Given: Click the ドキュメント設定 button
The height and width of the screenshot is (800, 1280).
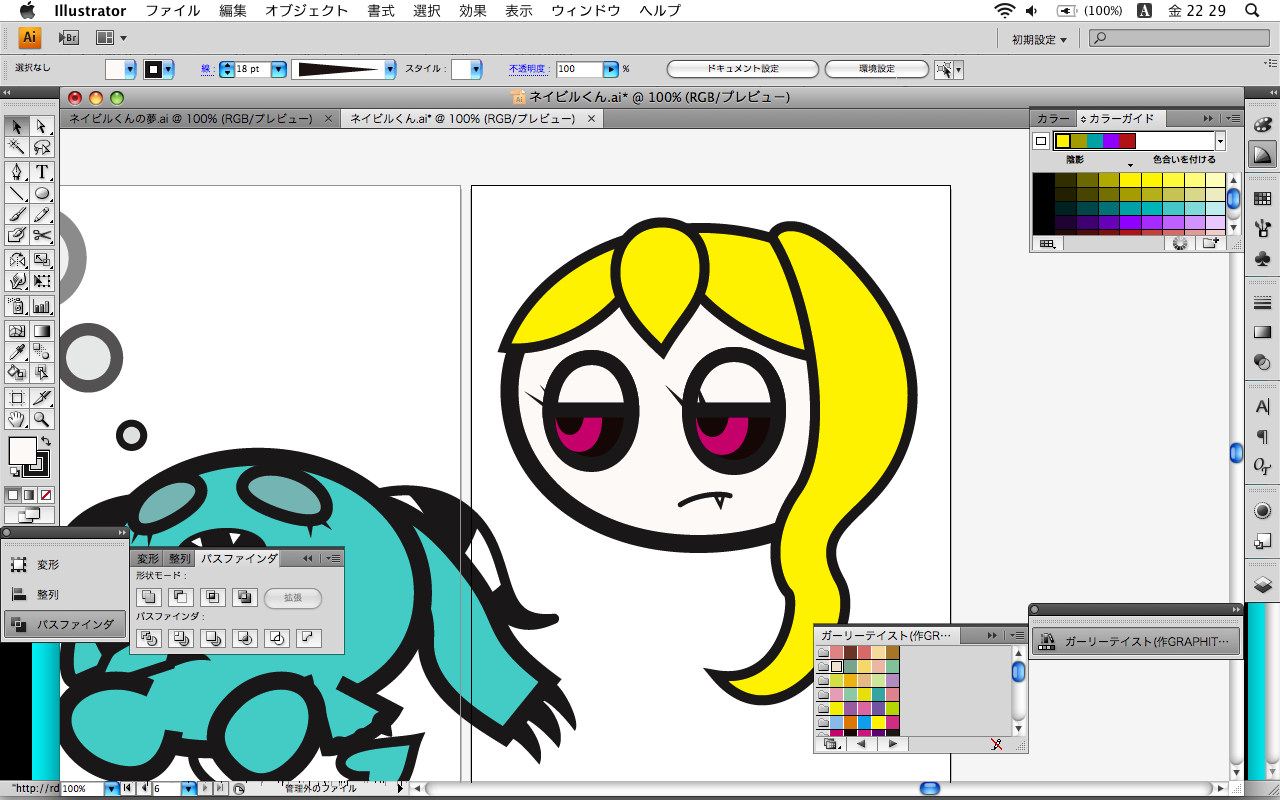Looking at the screenshot, I should pos(742,69).
